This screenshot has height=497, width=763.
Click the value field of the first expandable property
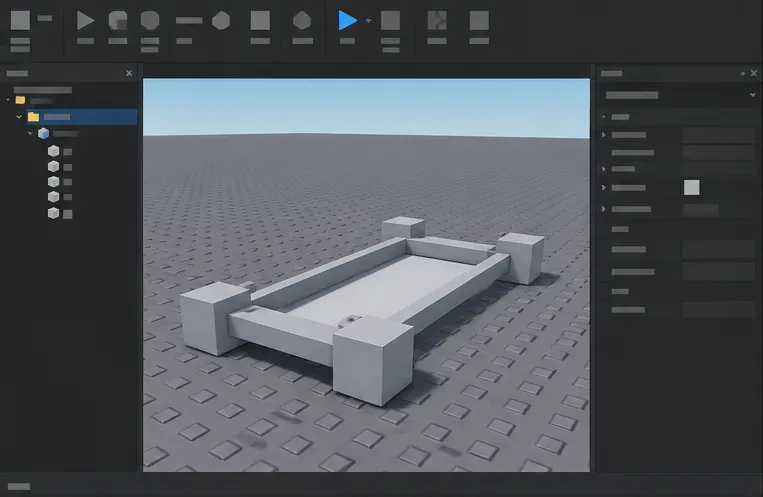pos(718,135)
